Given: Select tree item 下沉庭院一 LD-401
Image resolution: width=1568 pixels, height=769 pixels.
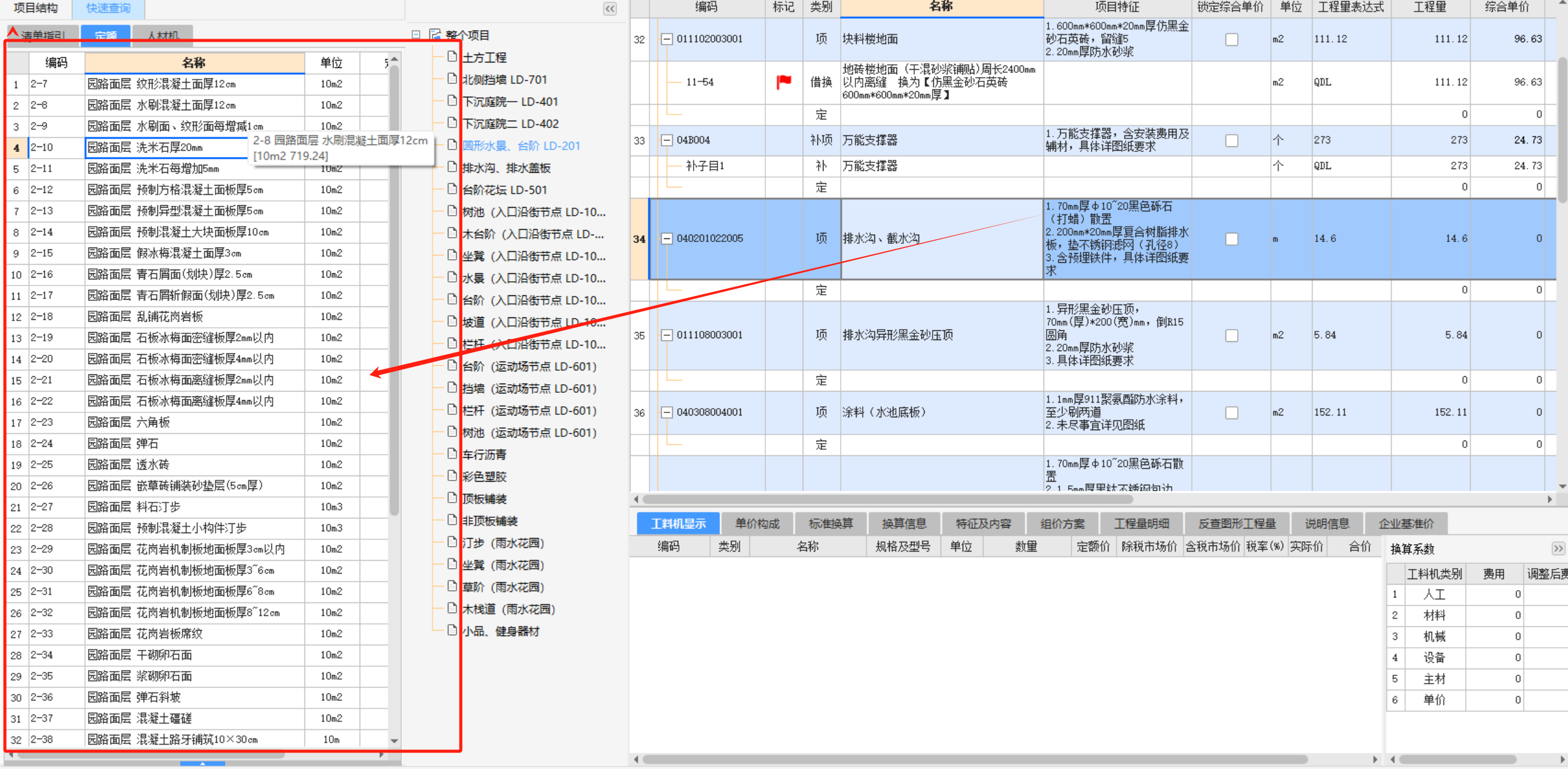Looking at the screenshot, I should click(x=510, y=101).
